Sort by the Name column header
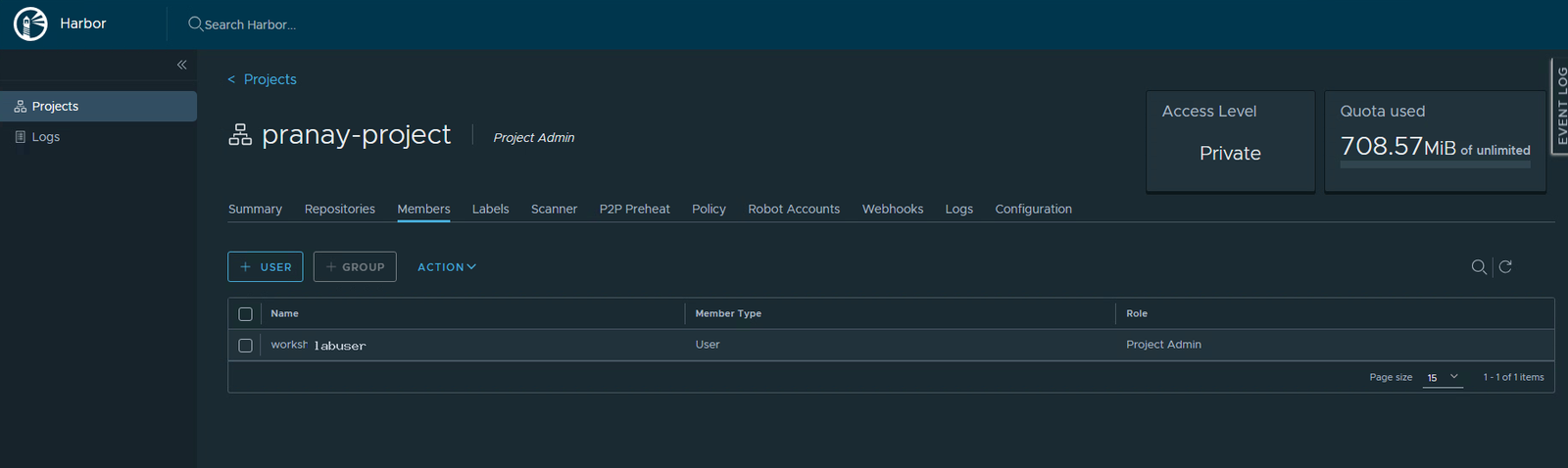 click(284, 313)
